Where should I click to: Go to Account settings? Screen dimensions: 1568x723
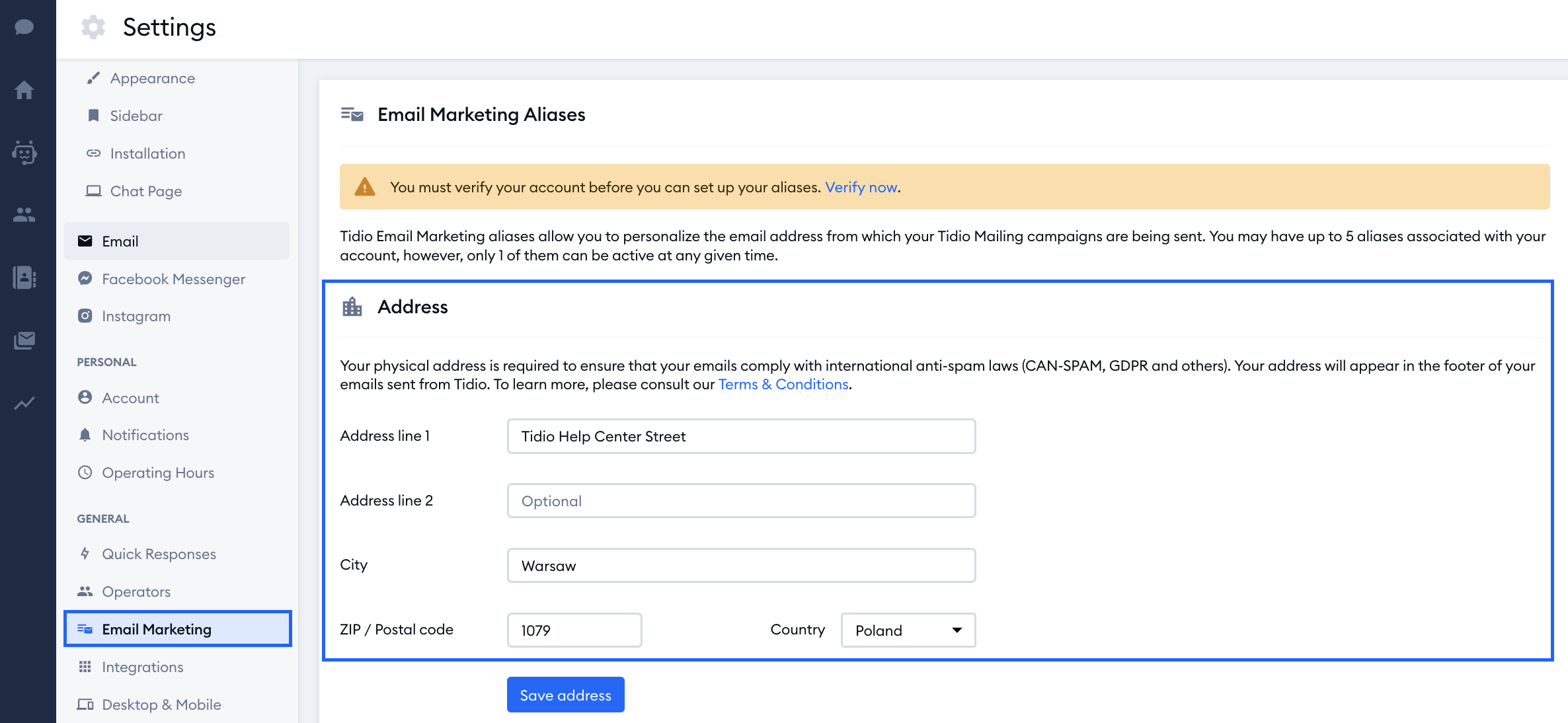coord(130,398)
